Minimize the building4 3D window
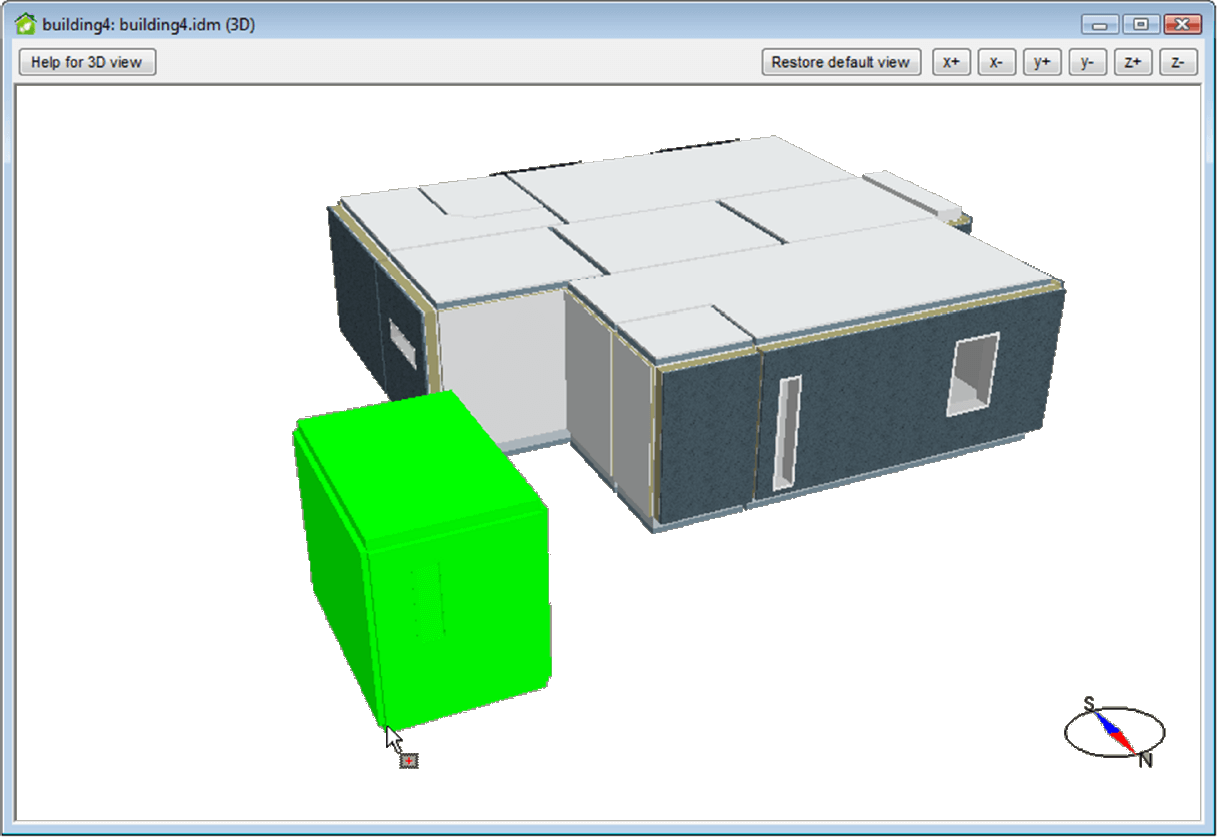Image resolution: width=1217 pixels, height=837 pixels. (1101, 24)
